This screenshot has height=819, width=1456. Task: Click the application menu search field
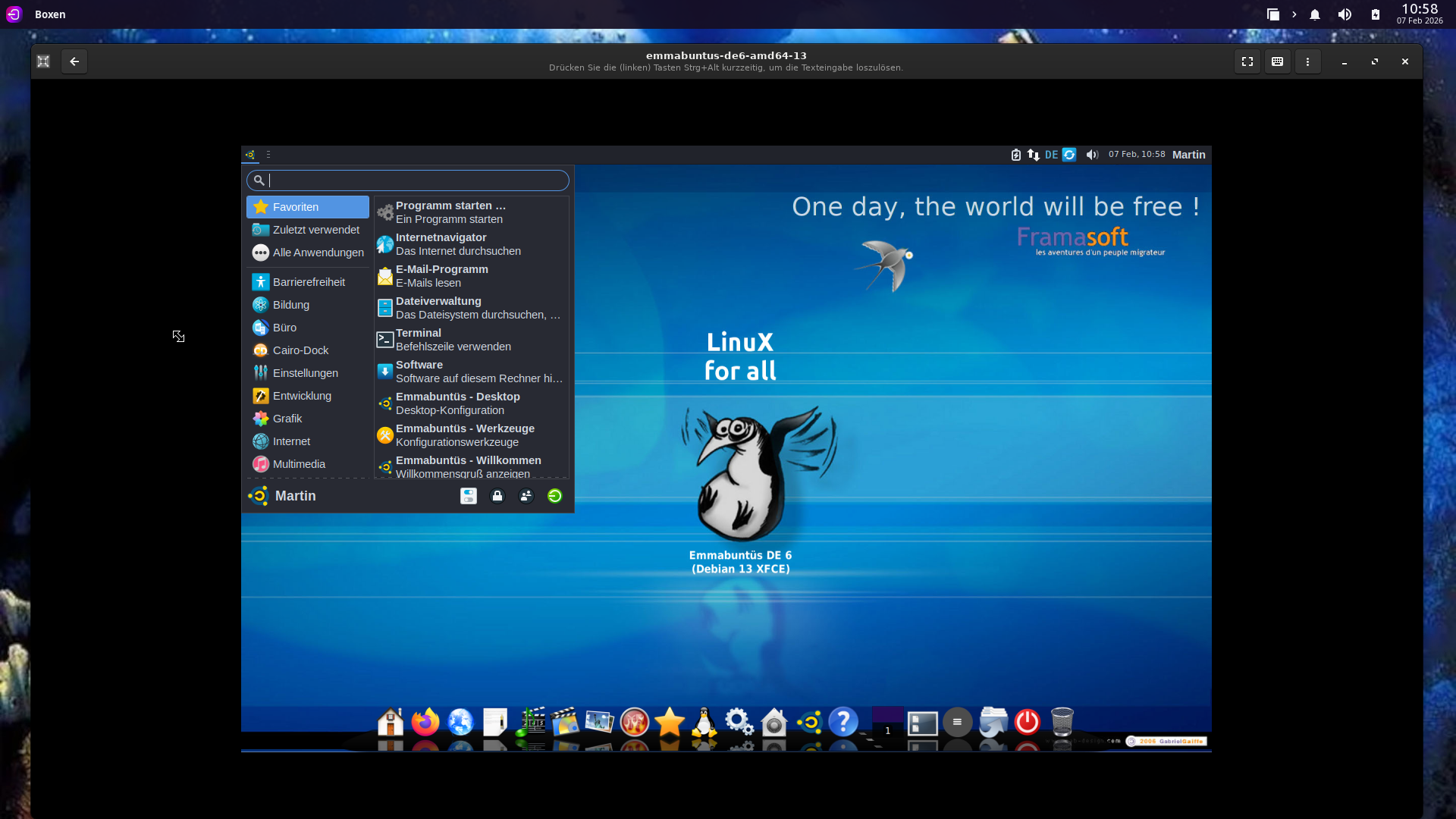[x=409, y=180]
